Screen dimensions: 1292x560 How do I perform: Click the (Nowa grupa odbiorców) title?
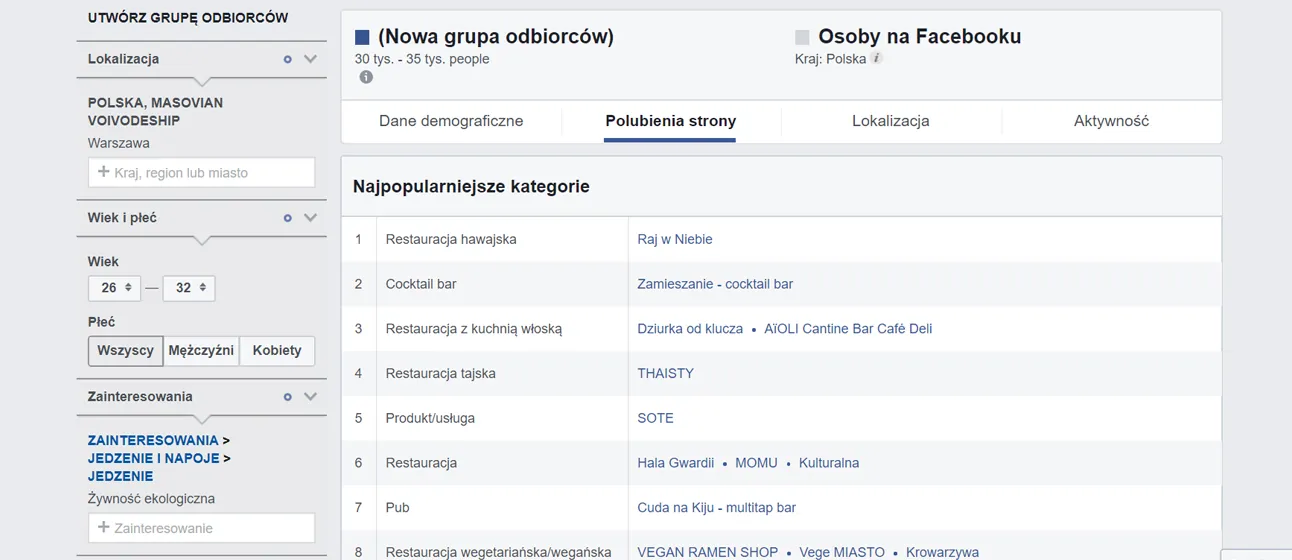tap(496, 37)
